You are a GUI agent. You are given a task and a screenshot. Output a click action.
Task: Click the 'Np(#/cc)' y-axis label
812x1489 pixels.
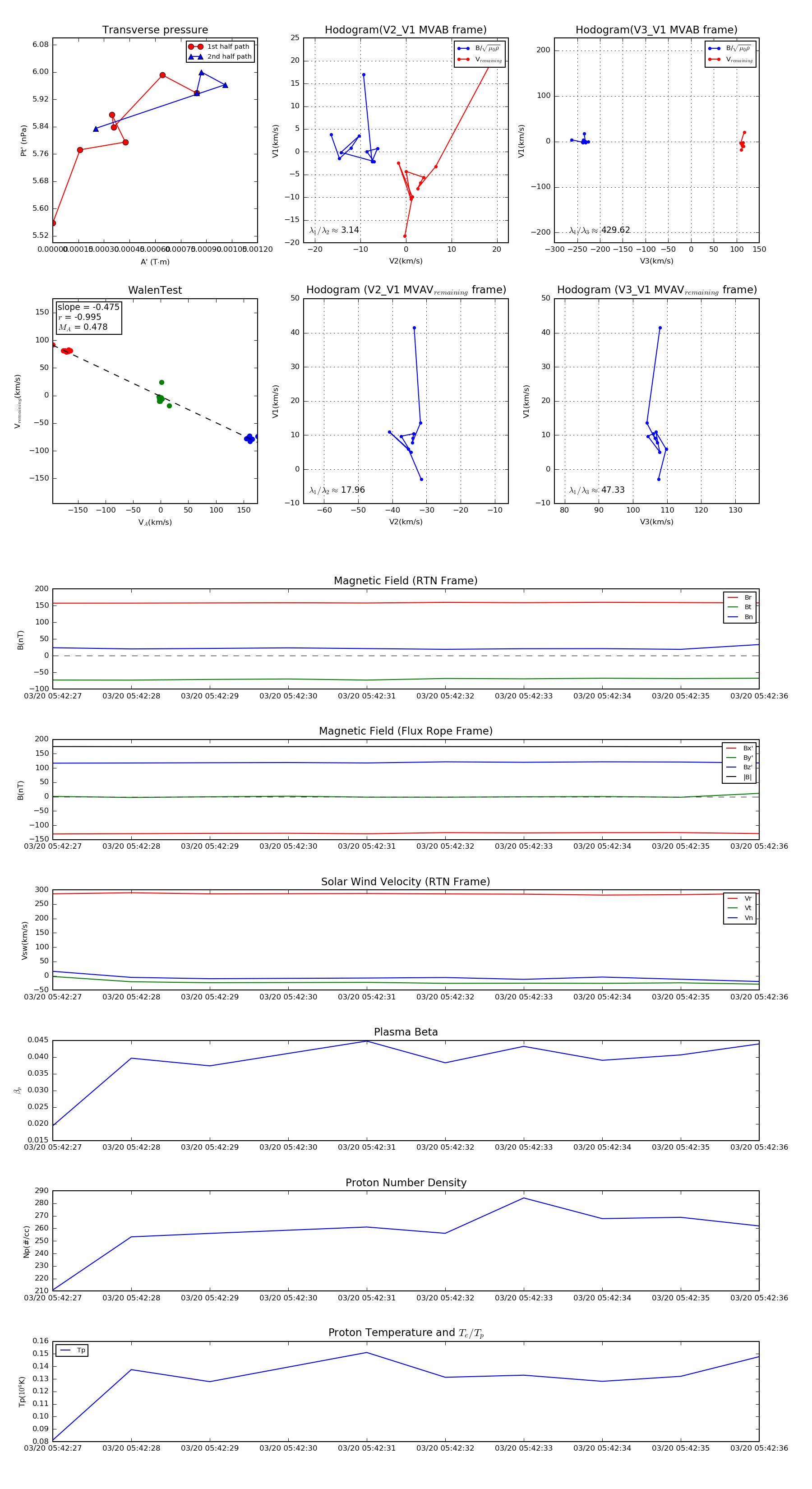26,1242
